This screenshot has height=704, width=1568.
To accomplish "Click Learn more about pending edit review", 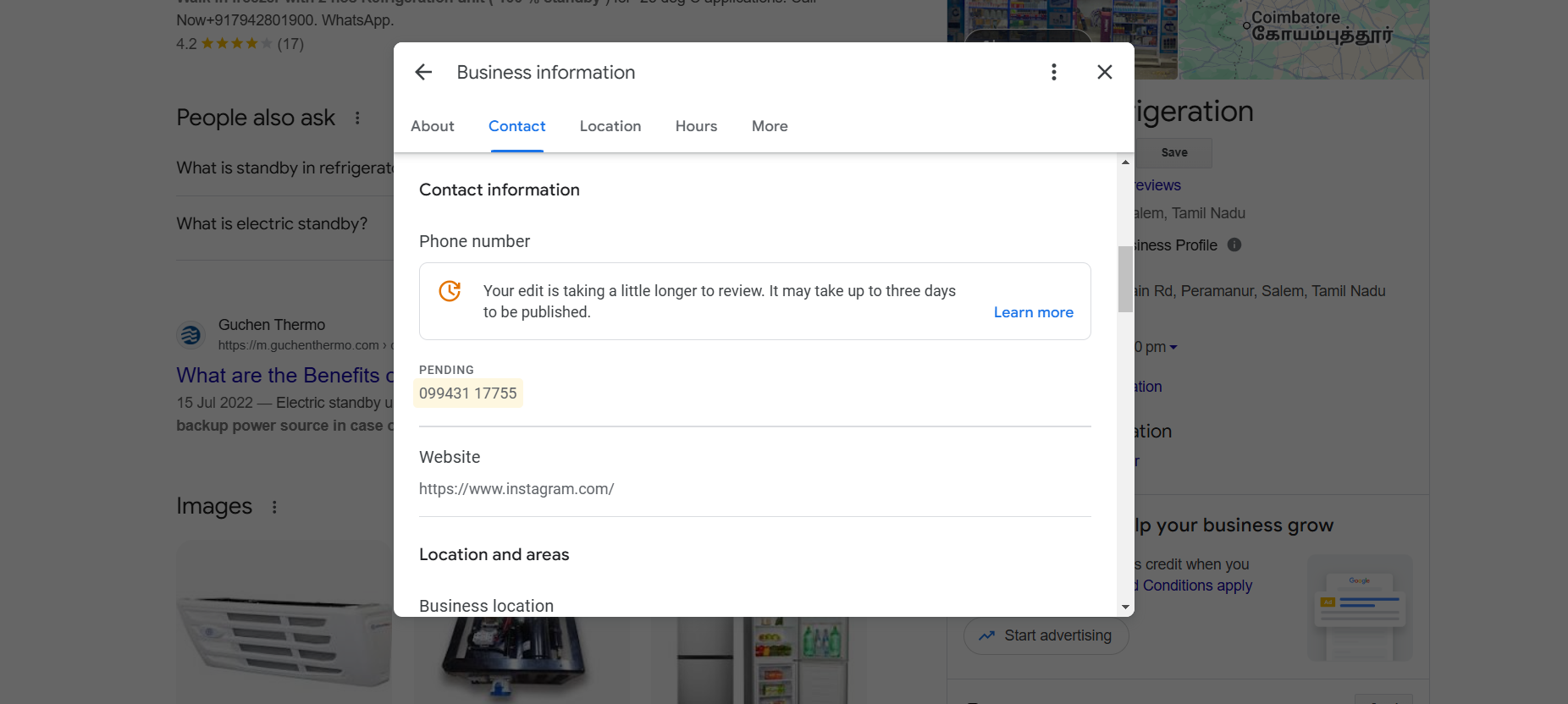I will (x=1033, y=312).
